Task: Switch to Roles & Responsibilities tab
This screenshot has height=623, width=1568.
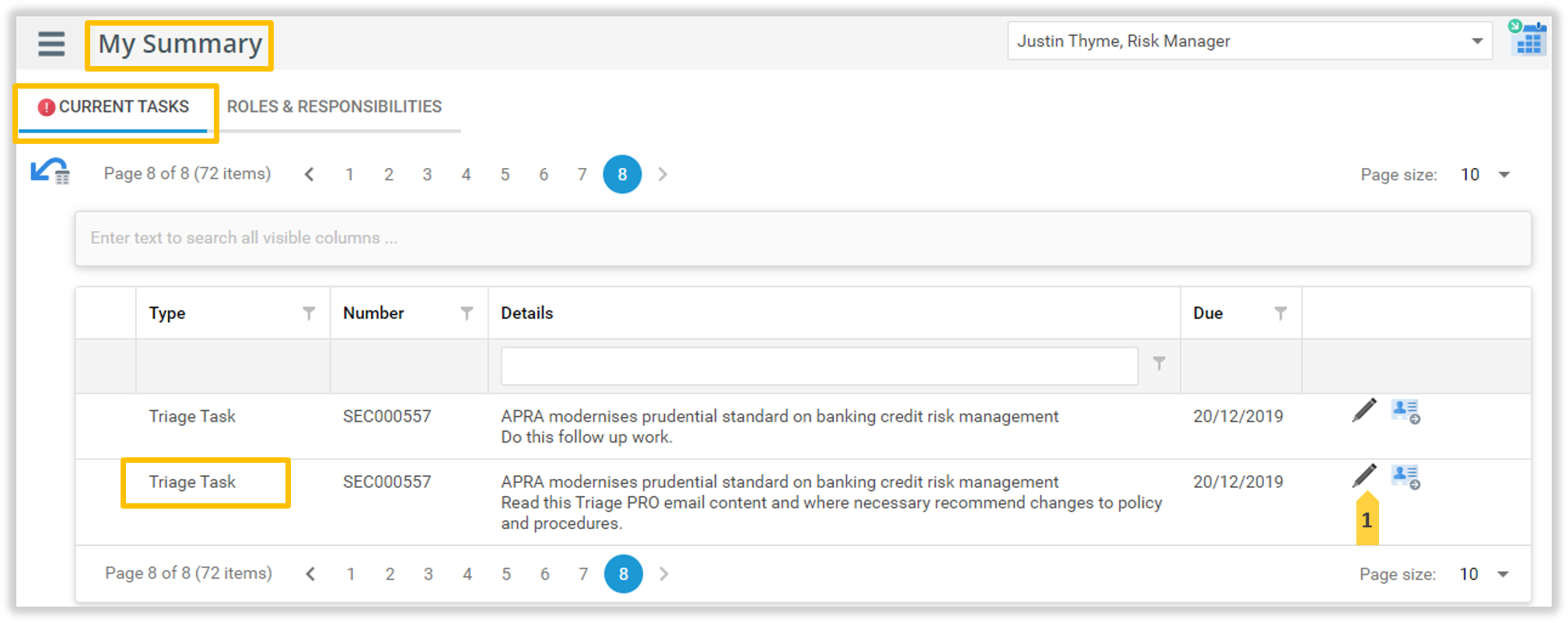Action: click(334, 107)
